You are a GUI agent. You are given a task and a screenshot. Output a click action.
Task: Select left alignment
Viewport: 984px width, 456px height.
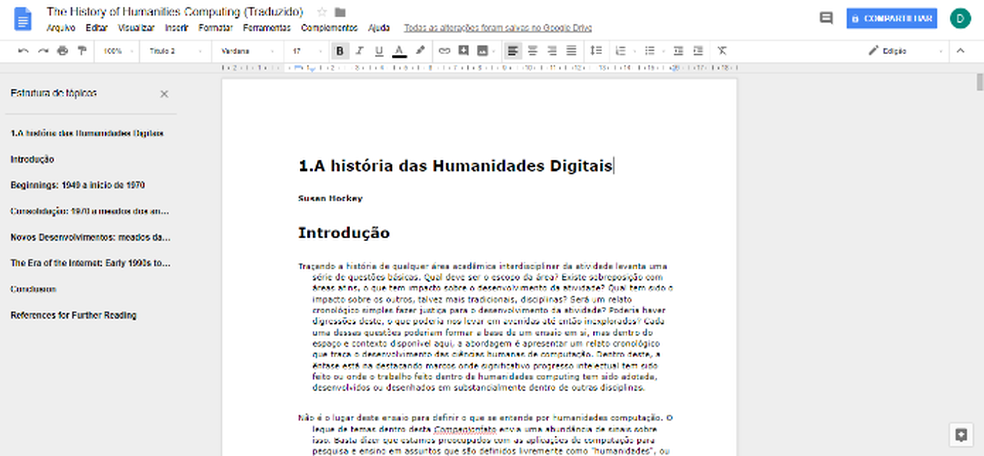[513, 51]
